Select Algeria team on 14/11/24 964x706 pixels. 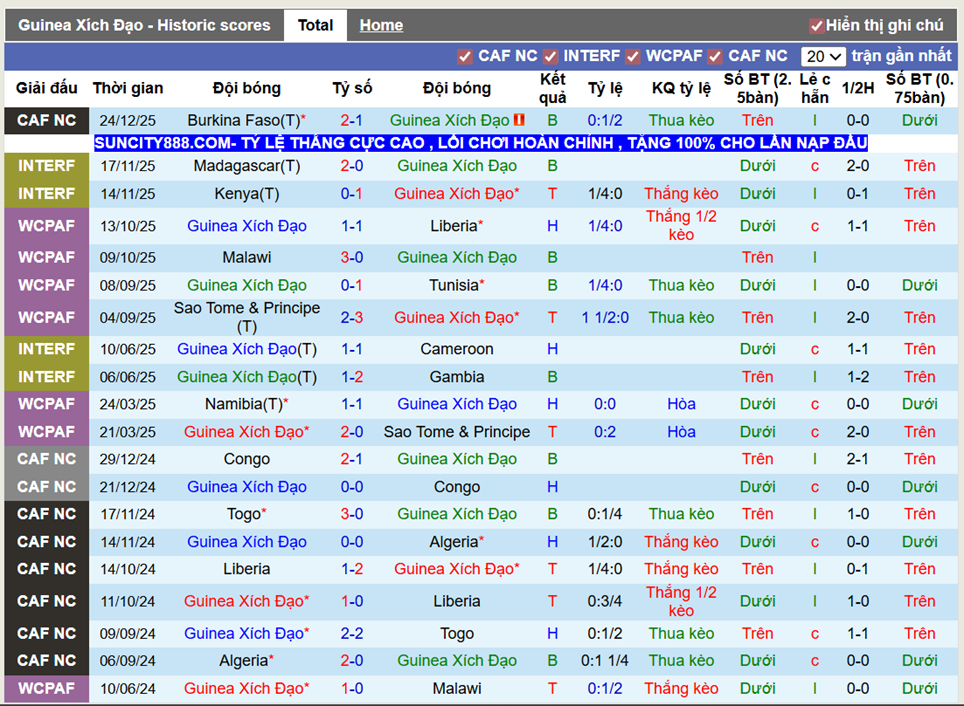tap(456, 542)
